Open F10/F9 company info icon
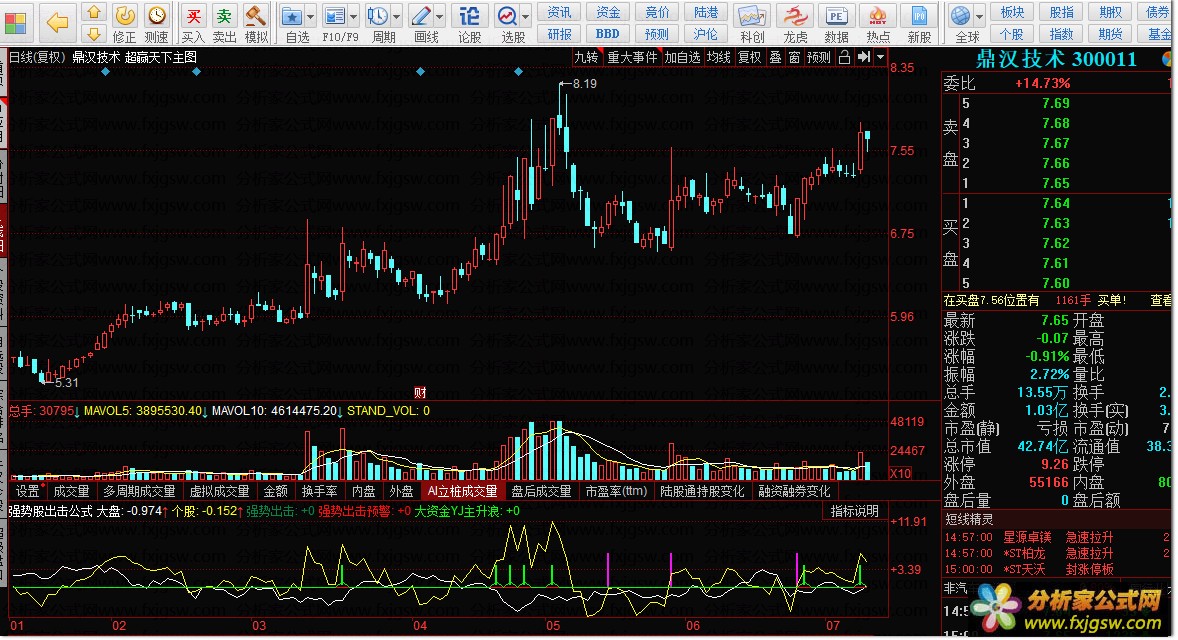Viewport: 1178px width, 640px height. click(x=335, y=16)
